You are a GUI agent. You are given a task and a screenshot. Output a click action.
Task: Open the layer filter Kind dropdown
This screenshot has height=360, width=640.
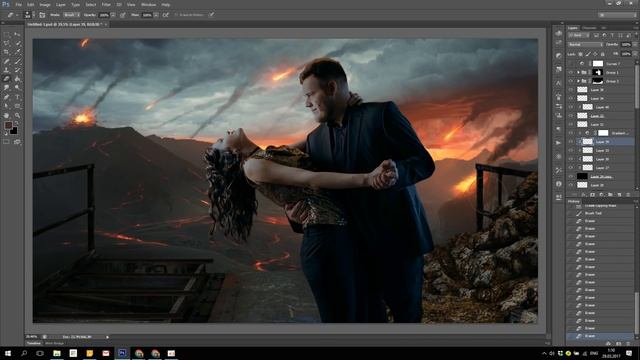point(578,36)
